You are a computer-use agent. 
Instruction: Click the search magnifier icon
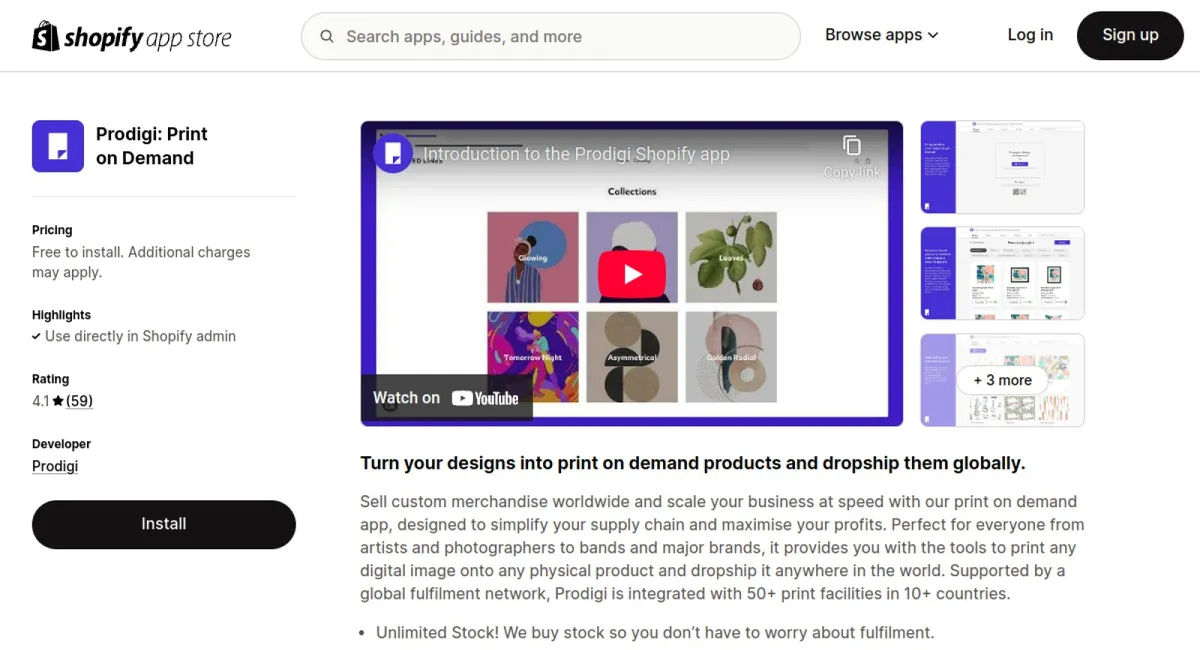pyautogui.click(x=327, y=37)
